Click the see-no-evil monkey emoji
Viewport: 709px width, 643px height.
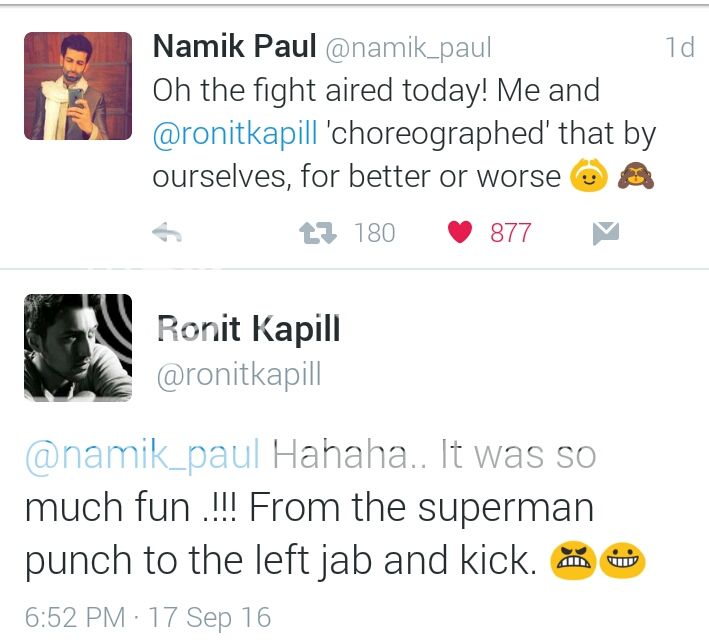tap(634, 177)
